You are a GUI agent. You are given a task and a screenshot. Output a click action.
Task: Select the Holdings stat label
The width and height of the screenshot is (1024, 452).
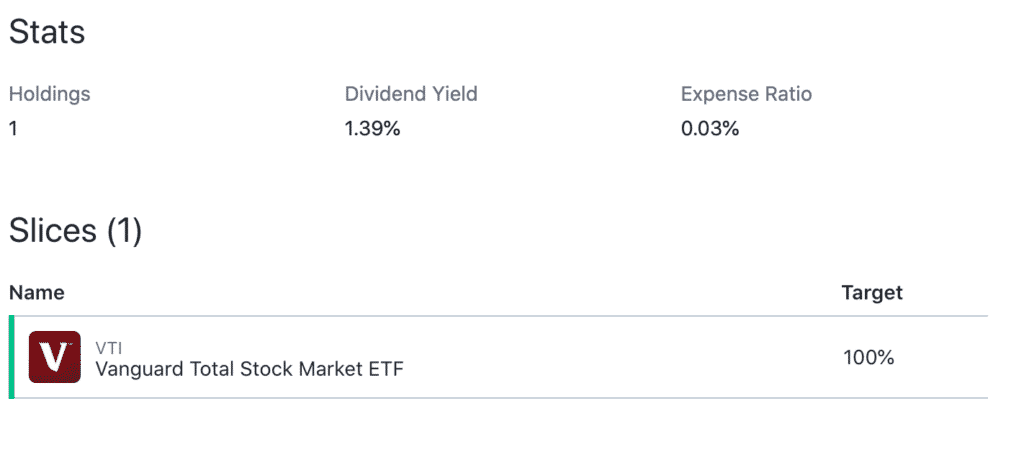click(50, 94)
